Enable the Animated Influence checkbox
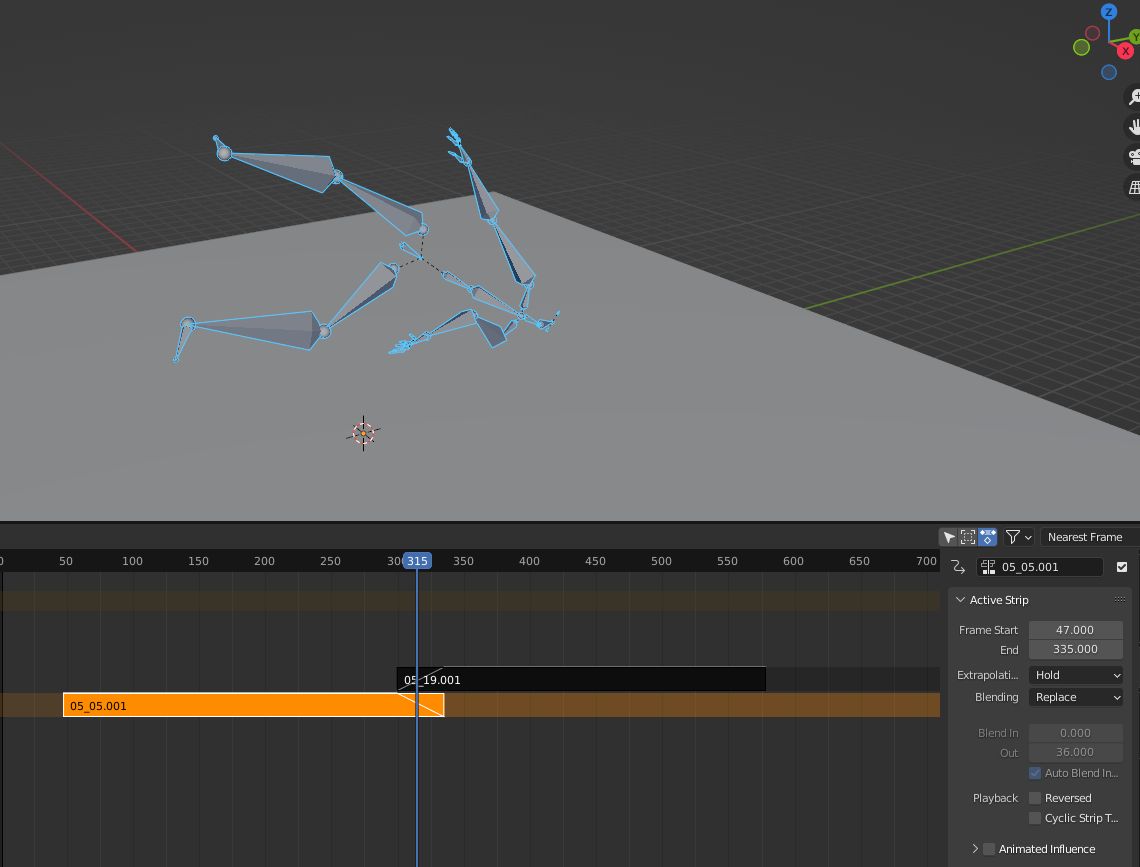This screenshot has width=1140, height=867. pos(989,849)
